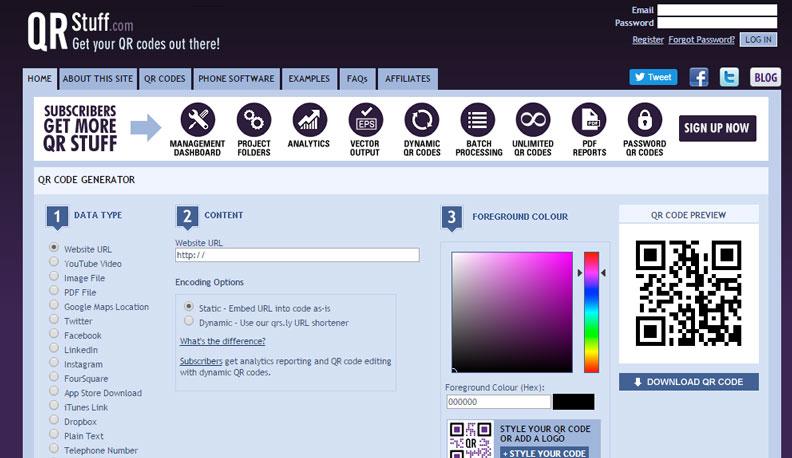The image size is (792, 458).
Task: Open the Management Dashboard wrench icon
Action: pyautogui.click(x=197, y=120)
